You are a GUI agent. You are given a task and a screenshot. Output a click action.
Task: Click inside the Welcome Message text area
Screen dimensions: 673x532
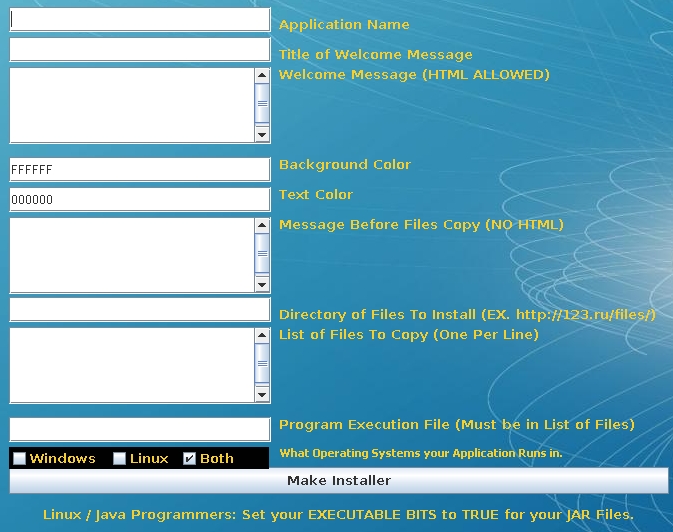[x=132, y=105]
